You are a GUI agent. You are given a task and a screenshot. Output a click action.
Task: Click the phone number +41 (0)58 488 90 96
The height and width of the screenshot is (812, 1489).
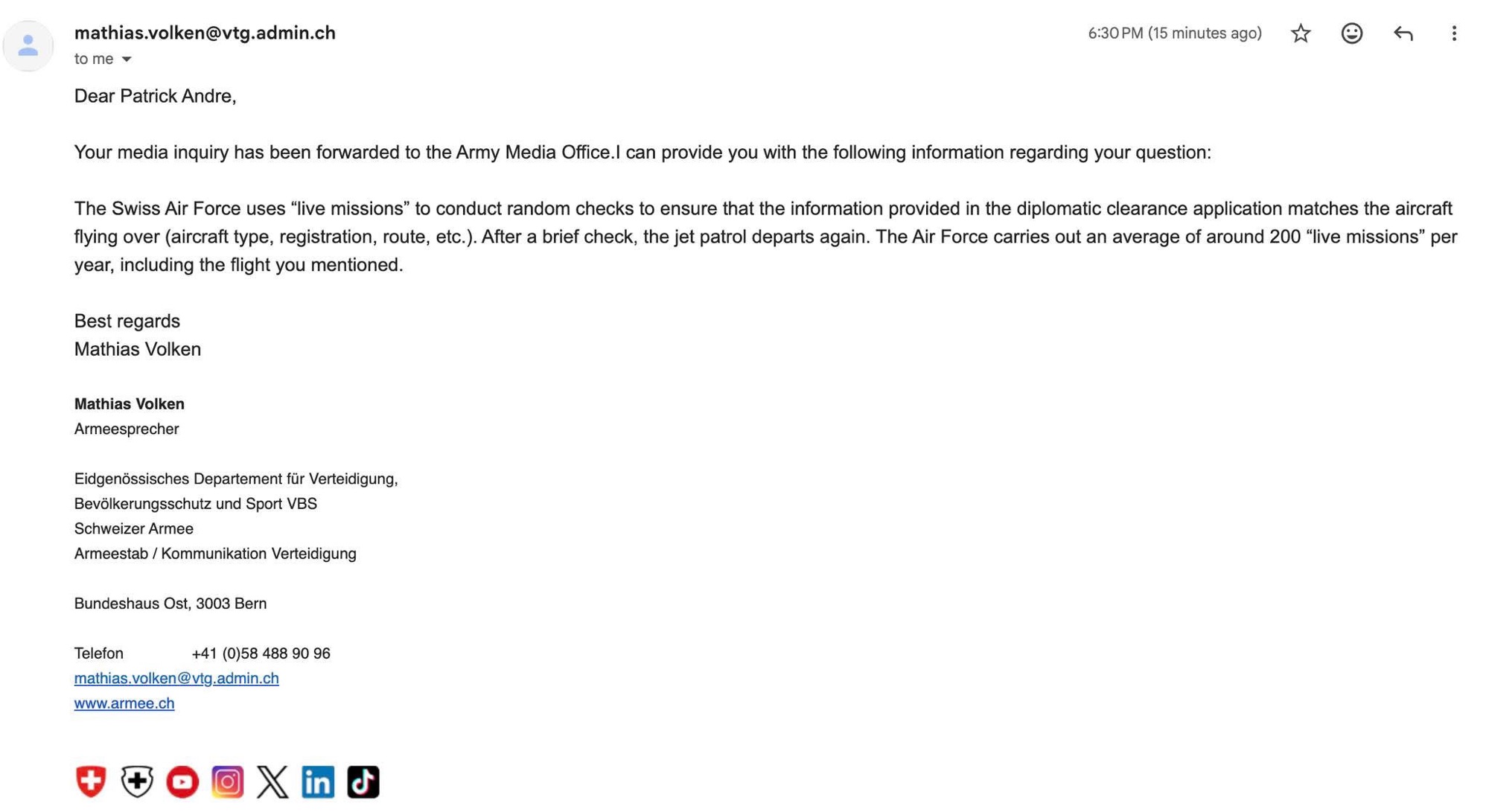(x=261, y=653)
